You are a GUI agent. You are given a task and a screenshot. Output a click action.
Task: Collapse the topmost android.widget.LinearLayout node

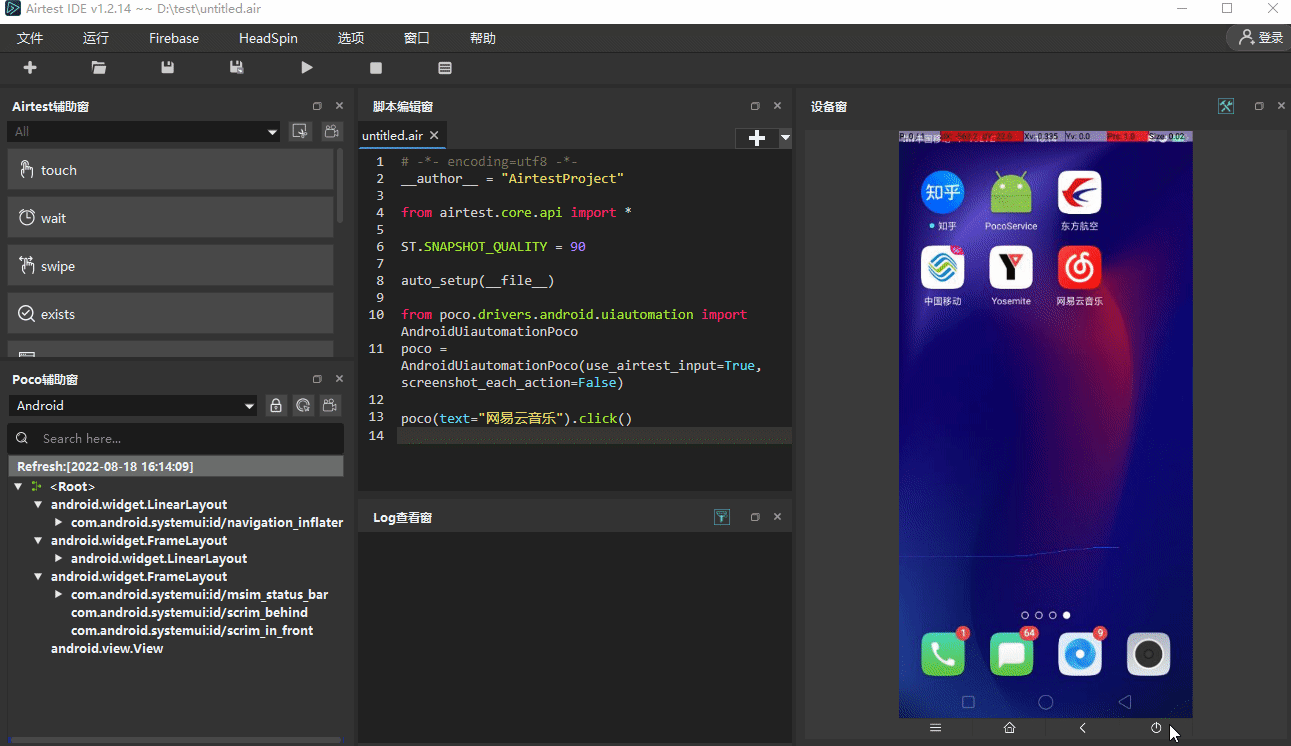[38, 505]
